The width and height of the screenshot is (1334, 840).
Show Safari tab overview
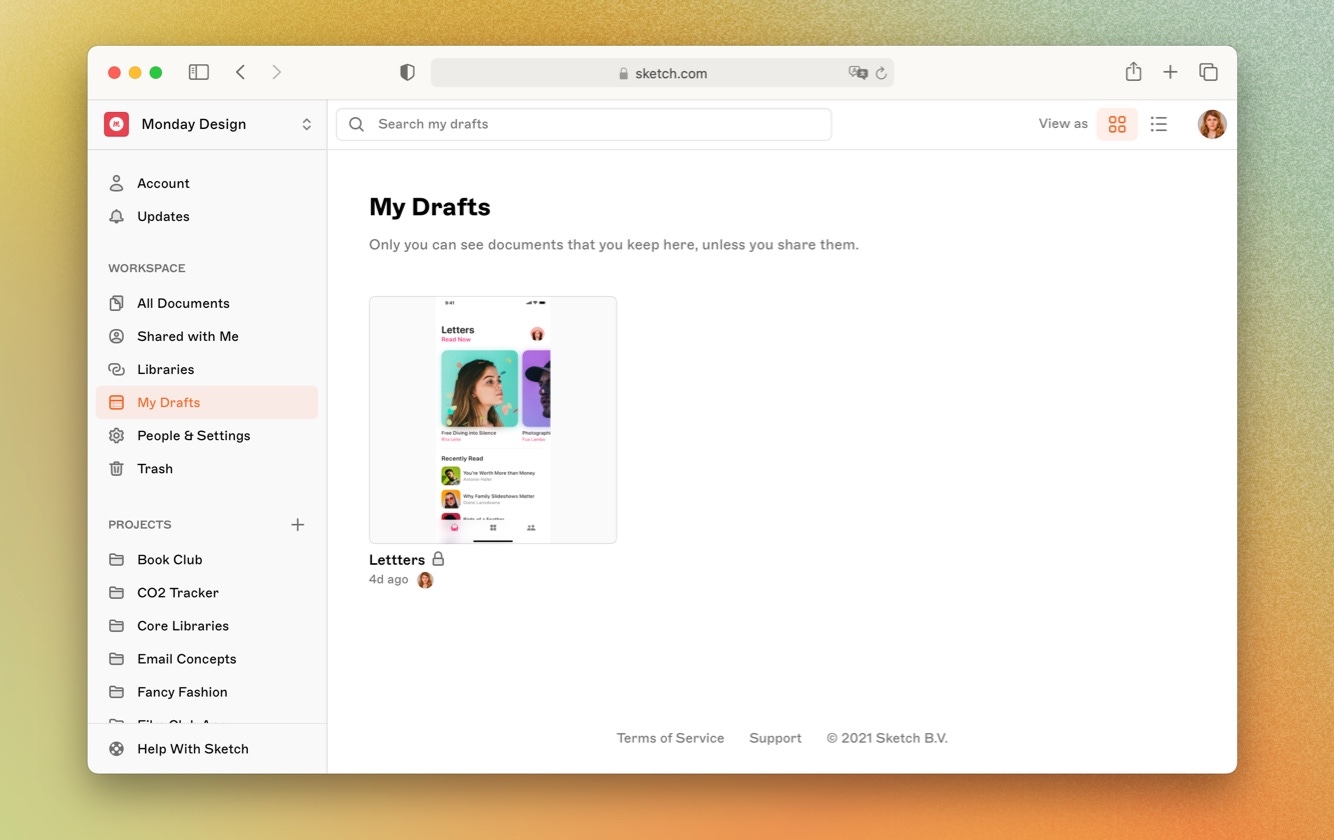tap(1208, 72)
